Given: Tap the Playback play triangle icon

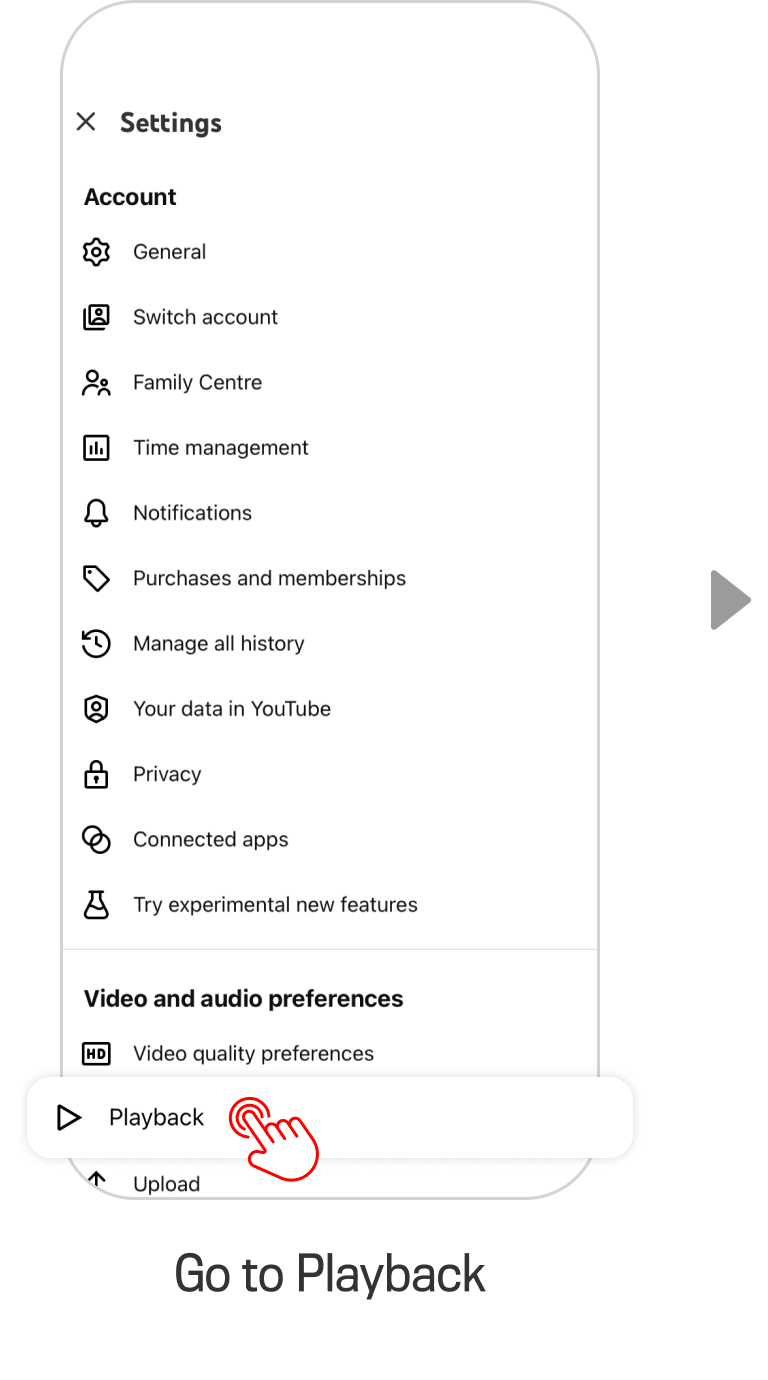Looking at the screenshot, I should point(69,1118).
